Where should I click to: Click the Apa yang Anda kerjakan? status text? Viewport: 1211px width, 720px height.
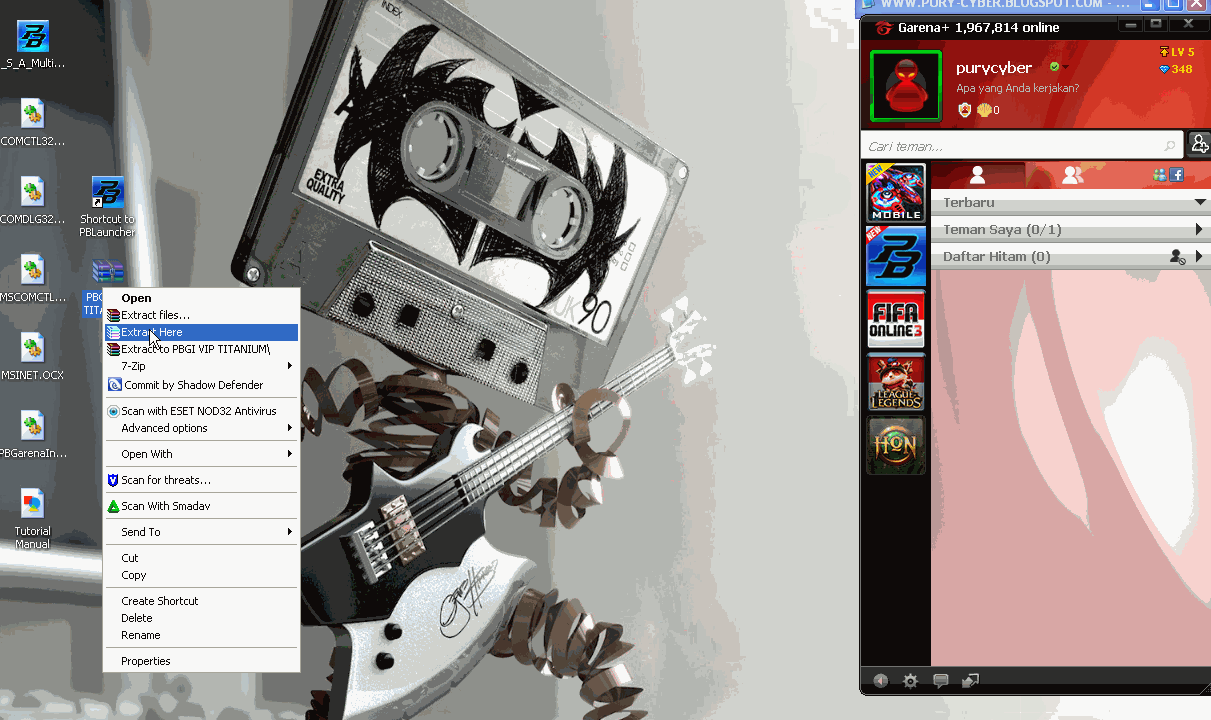(x=1017, y=88)
